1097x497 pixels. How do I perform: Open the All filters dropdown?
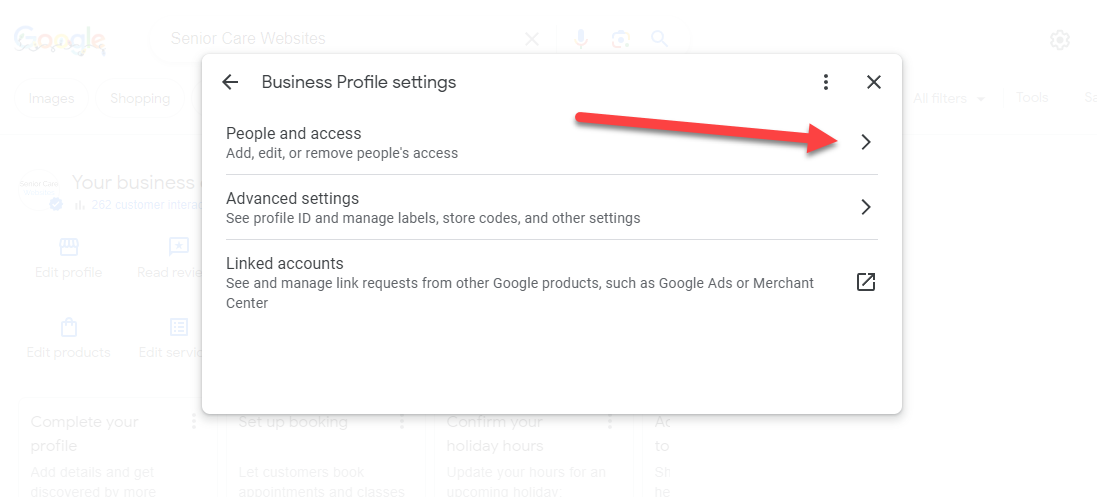949,99
